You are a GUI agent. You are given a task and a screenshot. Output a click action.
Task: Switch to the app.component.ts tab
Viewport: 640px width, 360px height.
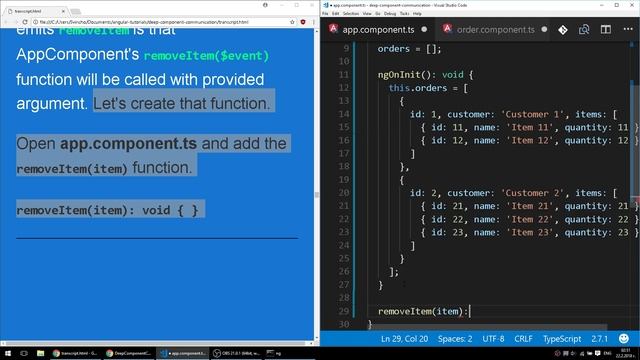click(x=378, y=29)
